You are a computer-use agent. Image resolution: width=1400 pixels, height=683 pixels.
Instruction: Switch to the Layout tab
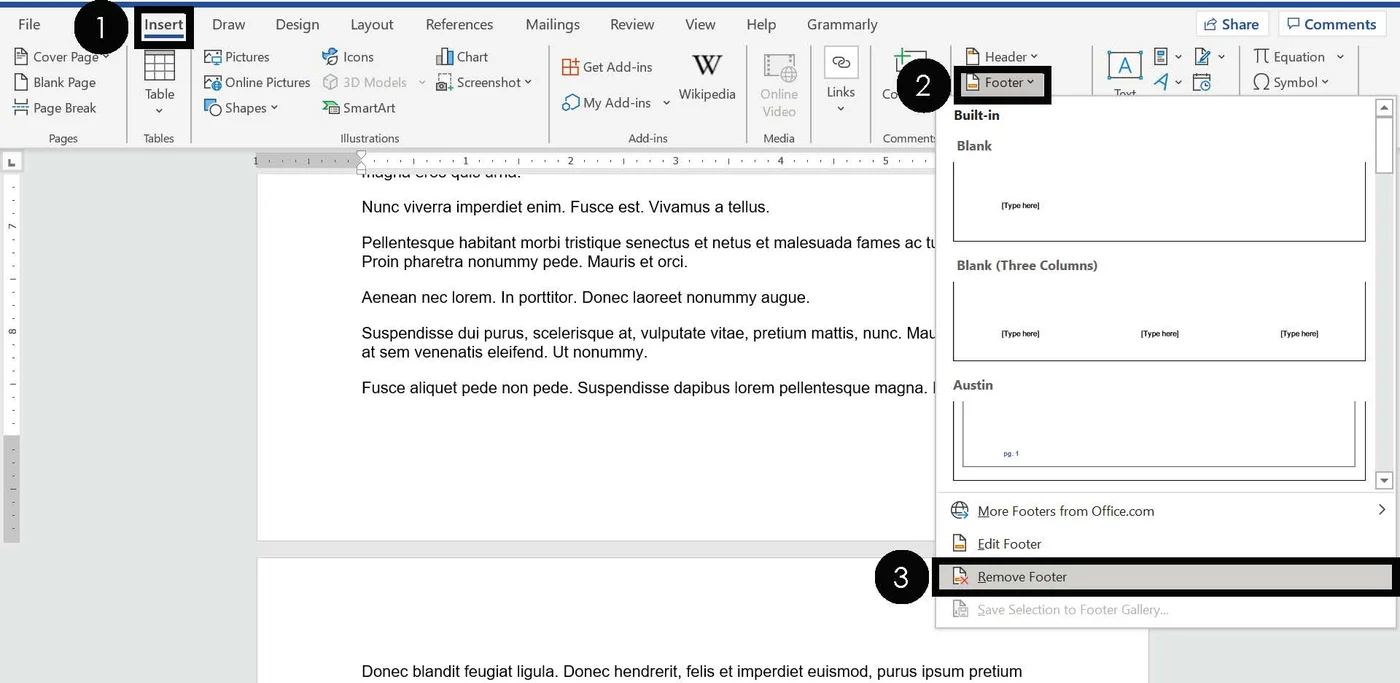pos(372,24)
